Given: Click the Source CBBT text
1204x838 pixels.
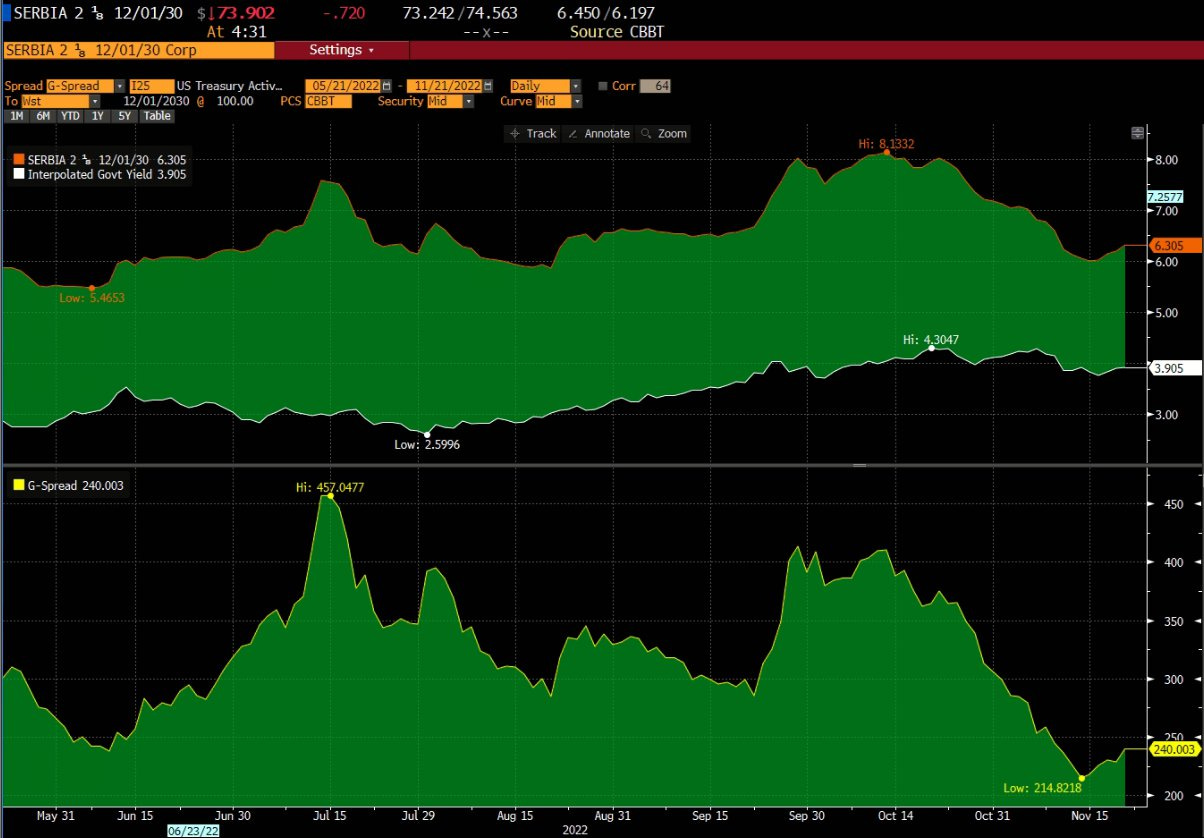Looking at the screenshot, I should click(617, 31).
